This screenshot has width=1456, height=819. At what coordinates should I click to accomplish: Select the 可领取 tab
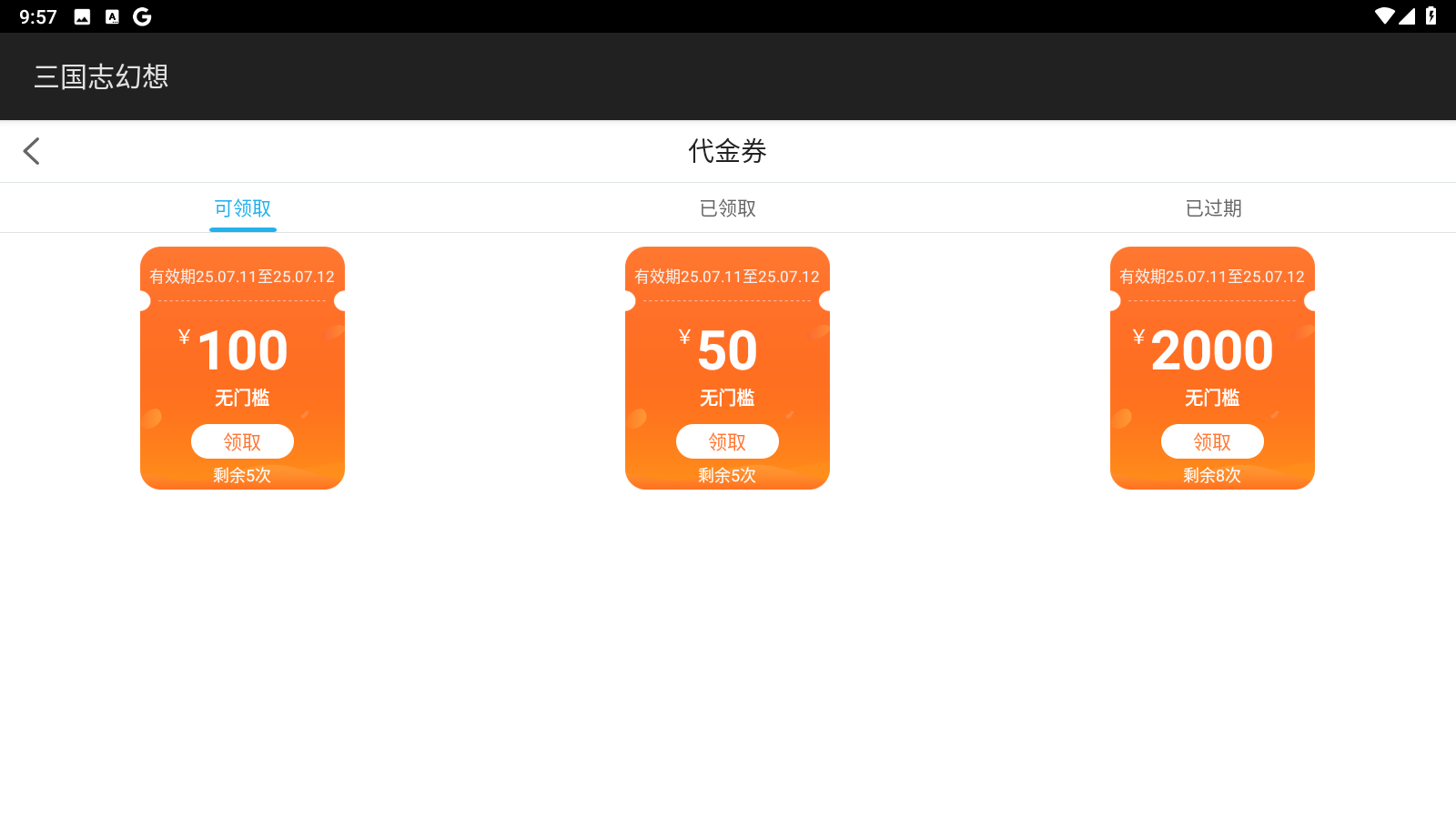(x=243, y=208)
